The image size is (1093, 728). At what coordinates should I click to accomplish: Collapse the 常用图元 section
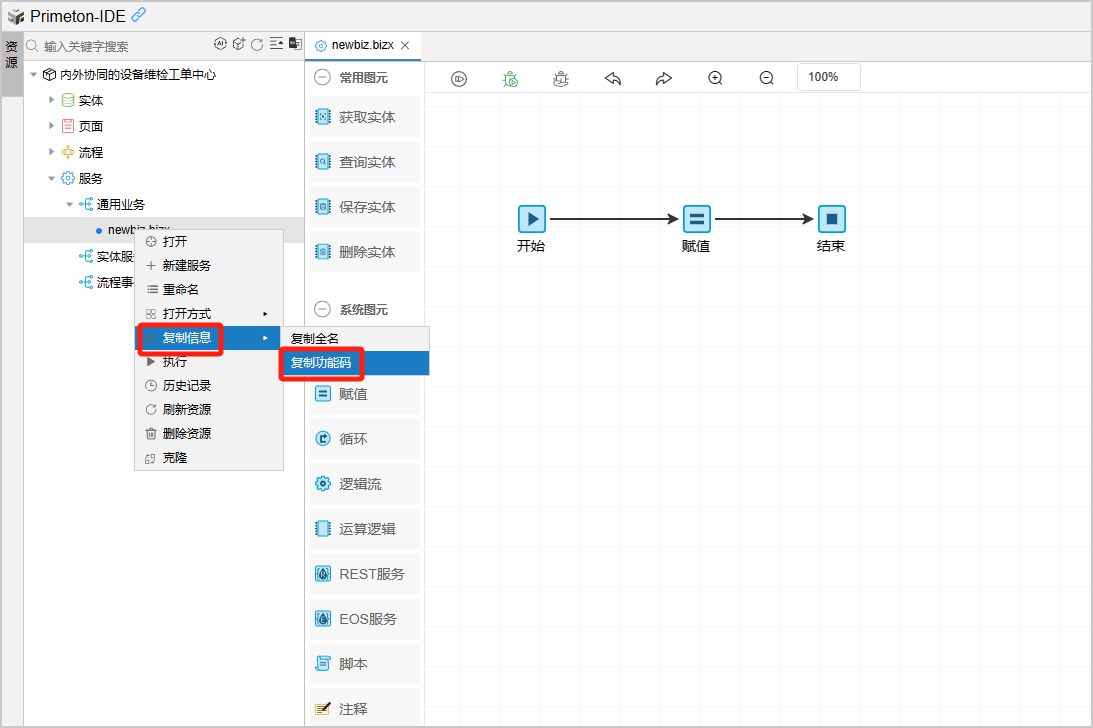point(322,77)
